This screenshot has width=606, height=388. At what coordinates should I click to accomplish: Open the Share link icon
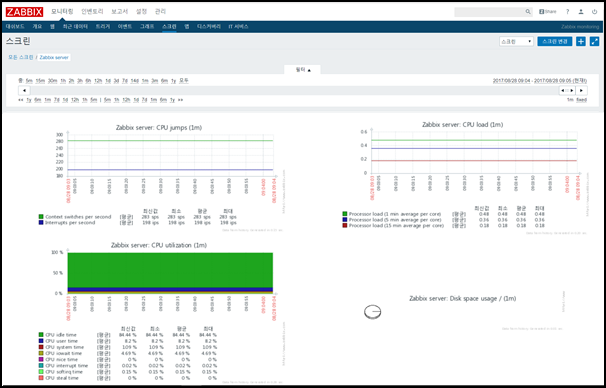pos(548,12)
